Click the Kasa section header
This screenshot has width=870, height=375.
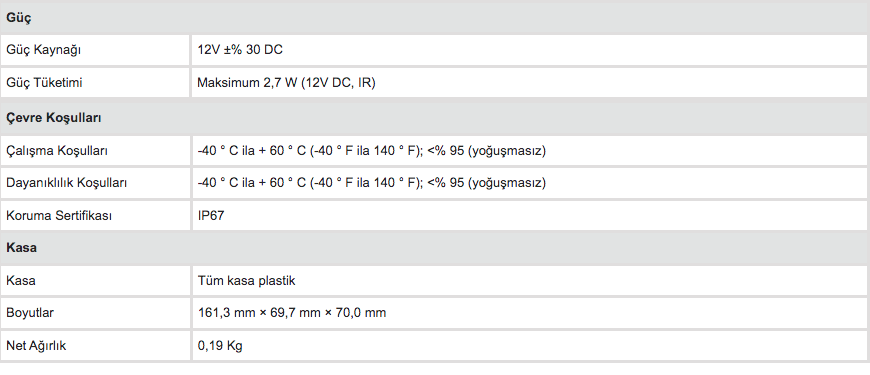435,247
